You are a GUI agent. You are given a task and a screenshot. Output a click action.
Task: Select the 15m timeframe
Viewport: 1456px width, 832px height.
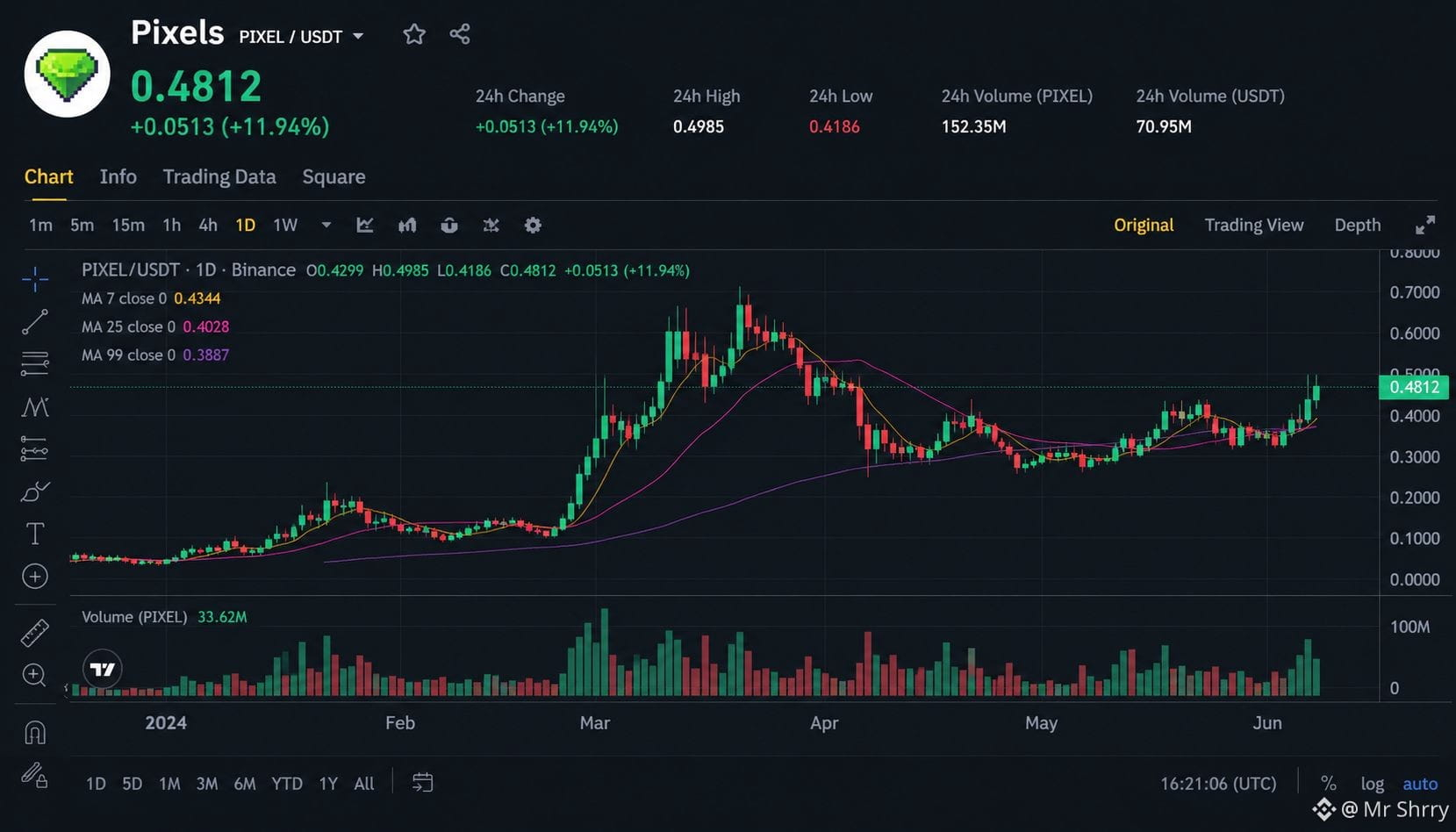128,226
